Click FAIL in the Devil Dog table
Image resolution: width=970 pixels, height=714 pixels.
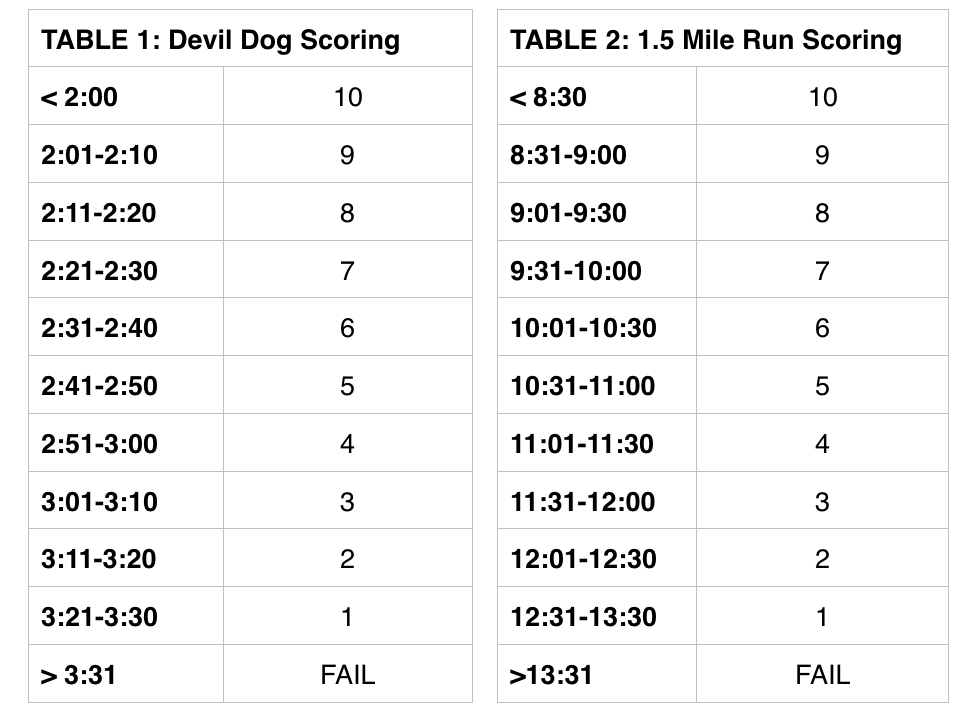coord(347,675)
